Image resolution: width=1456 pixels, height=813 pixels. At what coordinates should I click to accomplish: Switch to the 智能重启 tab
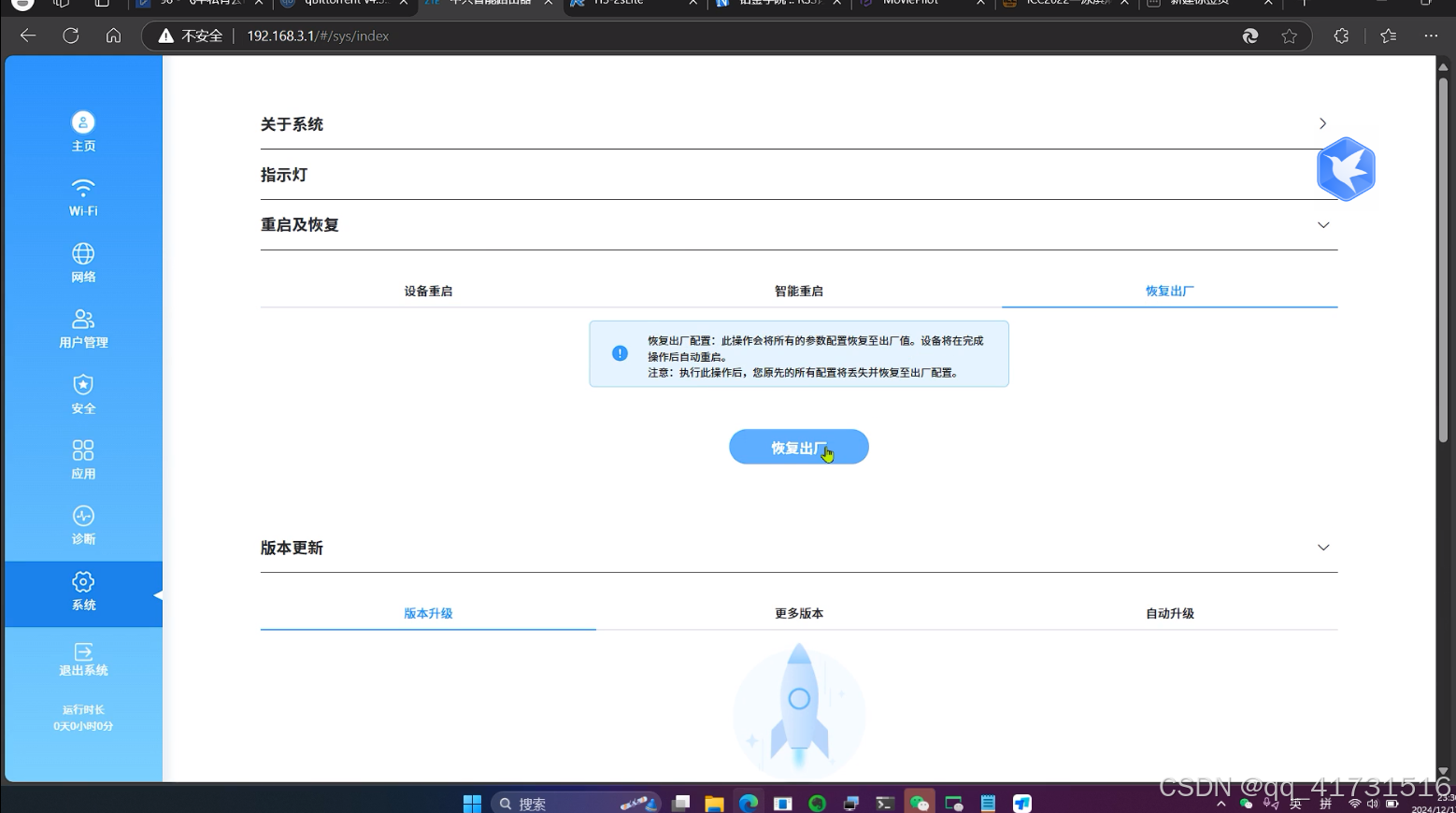click(799, 291)
